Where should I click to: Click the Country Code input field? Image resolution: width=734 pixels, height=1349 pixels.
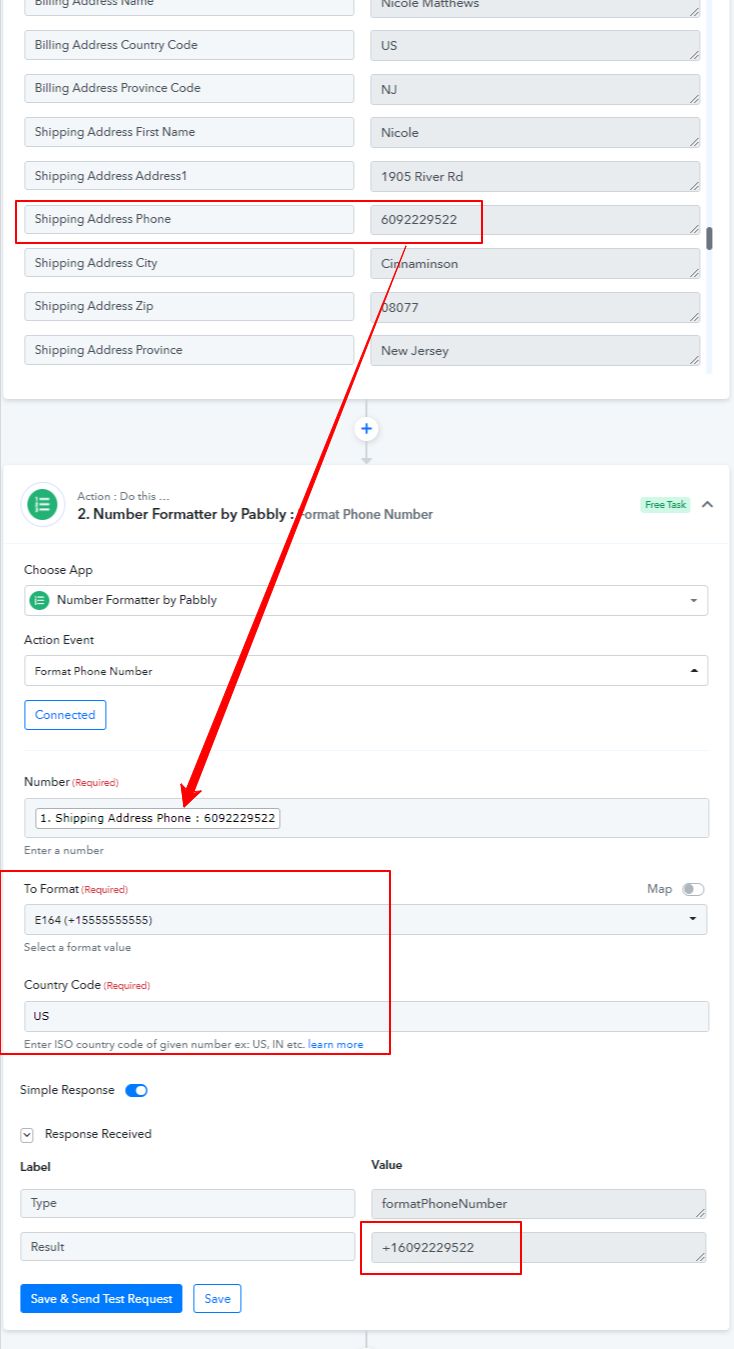[366, 1016]
